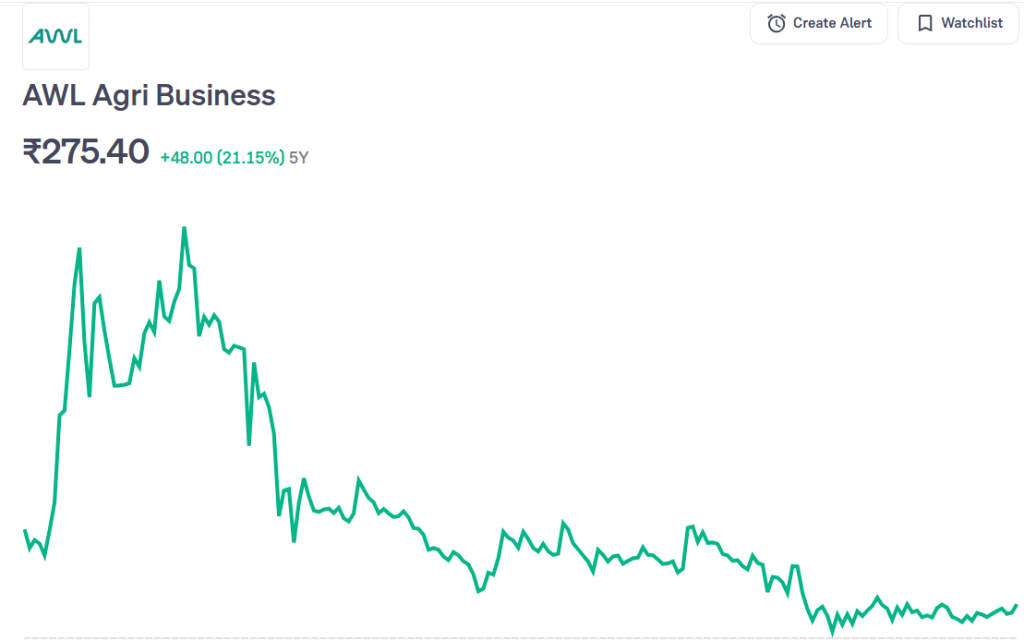Click the green letter A in the AWL logo
This screenshot has width=1024, height=640.
(37, 36)
